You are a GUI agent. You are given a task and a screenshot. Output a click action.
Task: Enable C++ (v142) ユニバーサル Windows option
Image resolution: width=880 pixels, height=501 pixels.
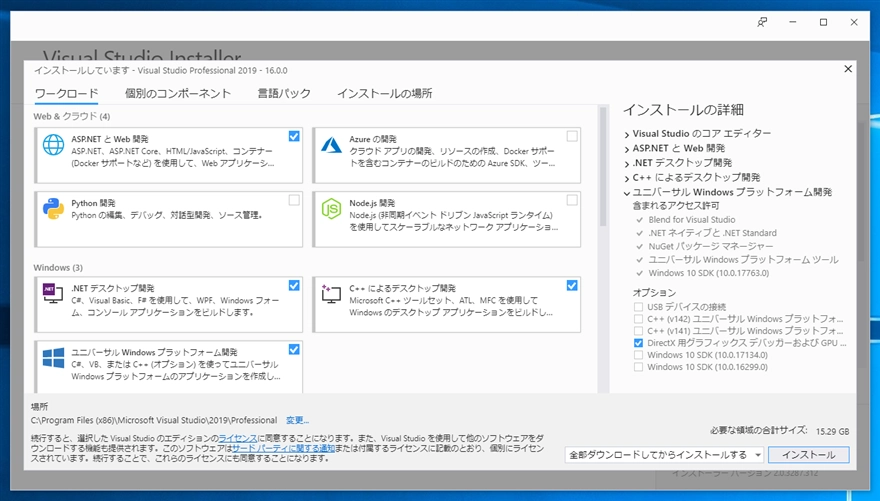(638, 319)
